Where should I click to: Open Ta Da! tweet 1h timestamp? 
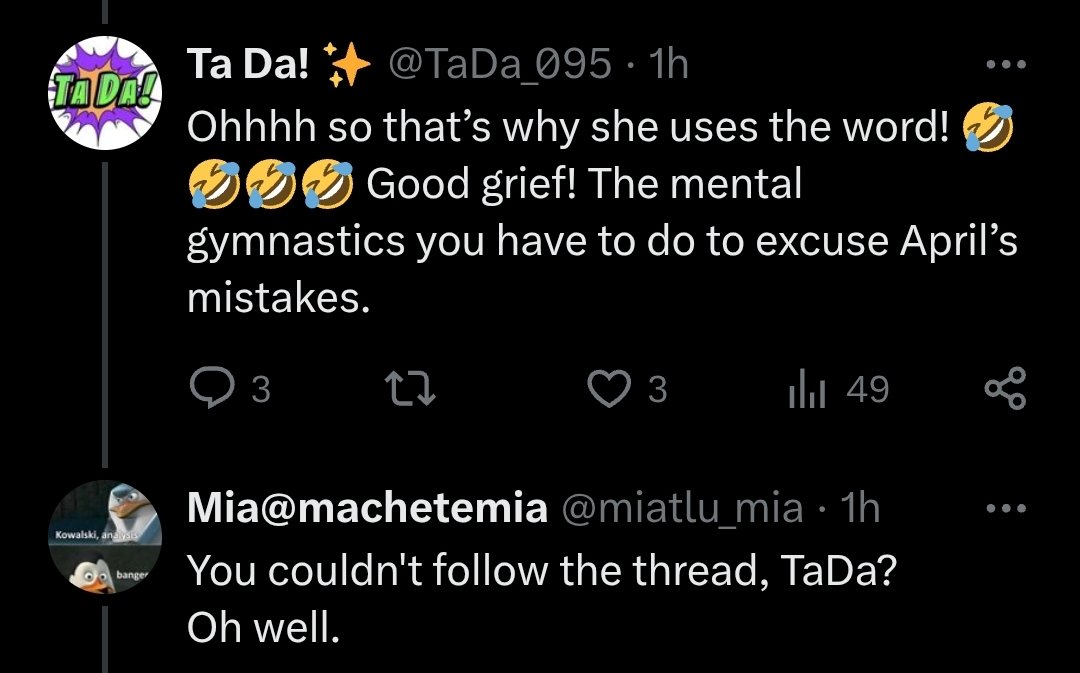tap(669, 64)
